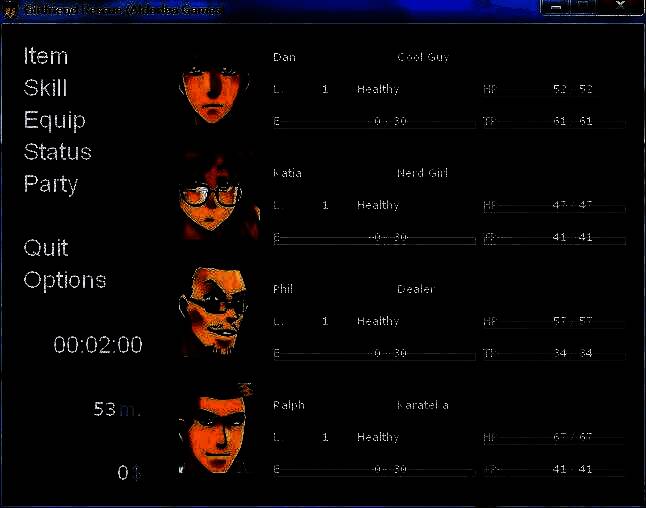
Task: Open the Item menu
Action: pyautogui.click(x=46, y=56)
